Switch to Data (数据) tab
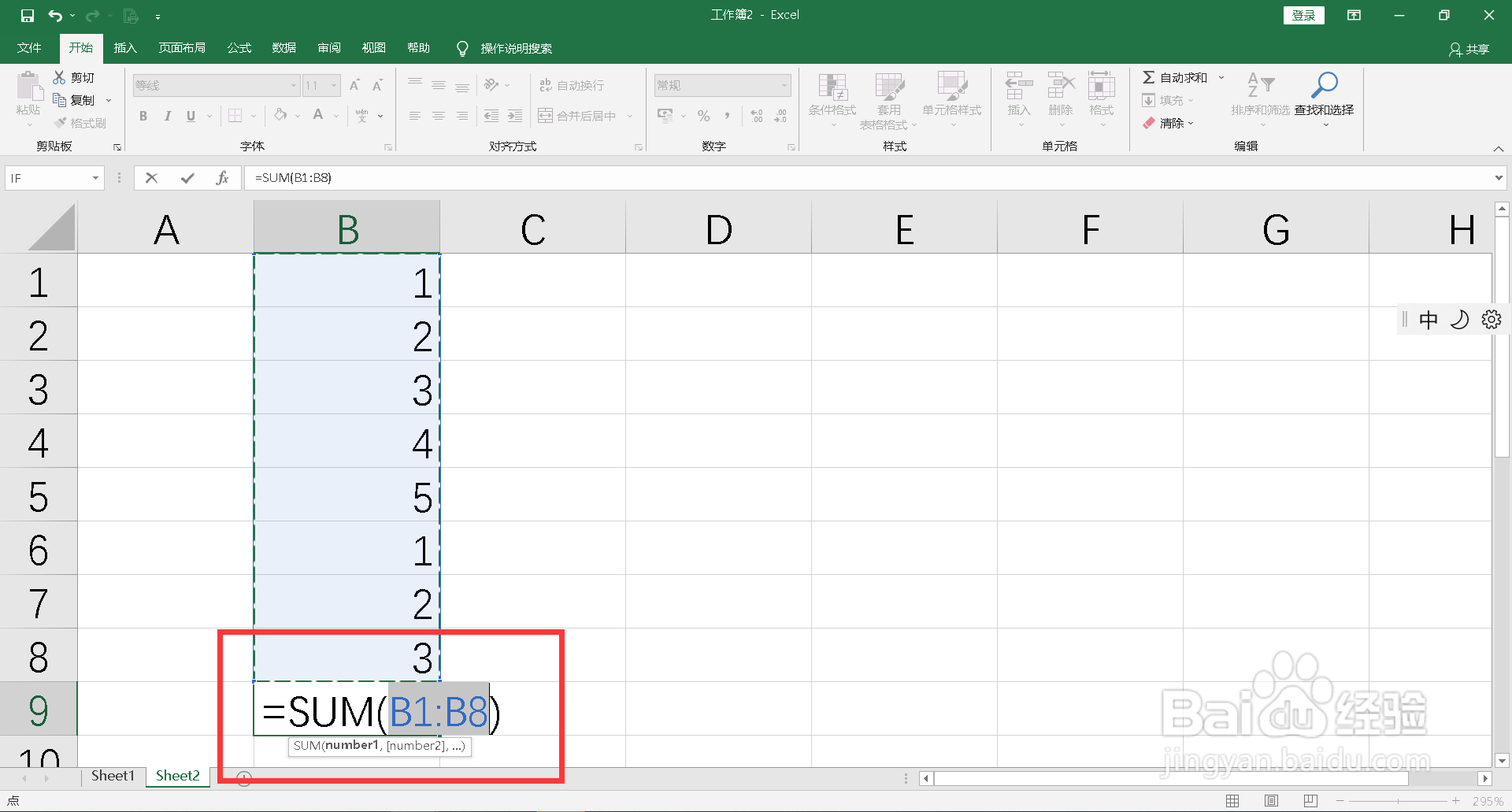The height and width of the screenshot is (812, 1512). coord(284,48)
